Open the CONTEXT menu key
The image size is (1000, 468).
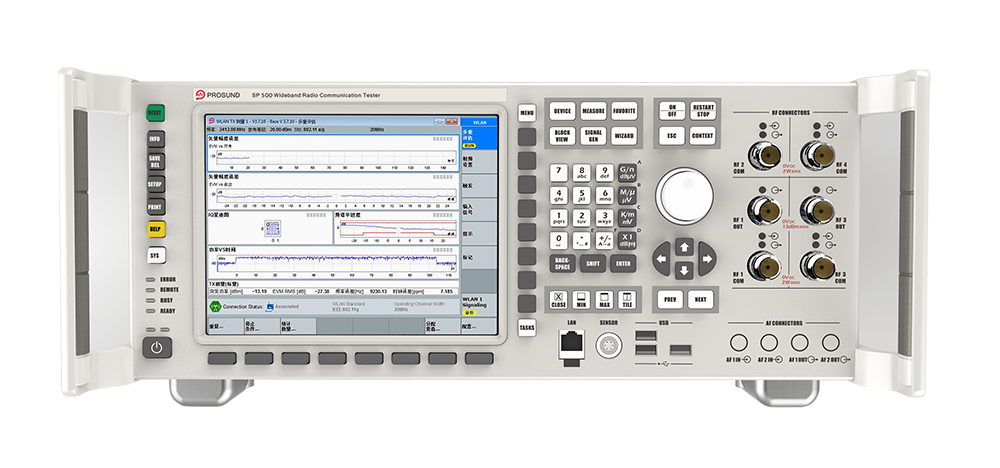click(x=703, y=135)
